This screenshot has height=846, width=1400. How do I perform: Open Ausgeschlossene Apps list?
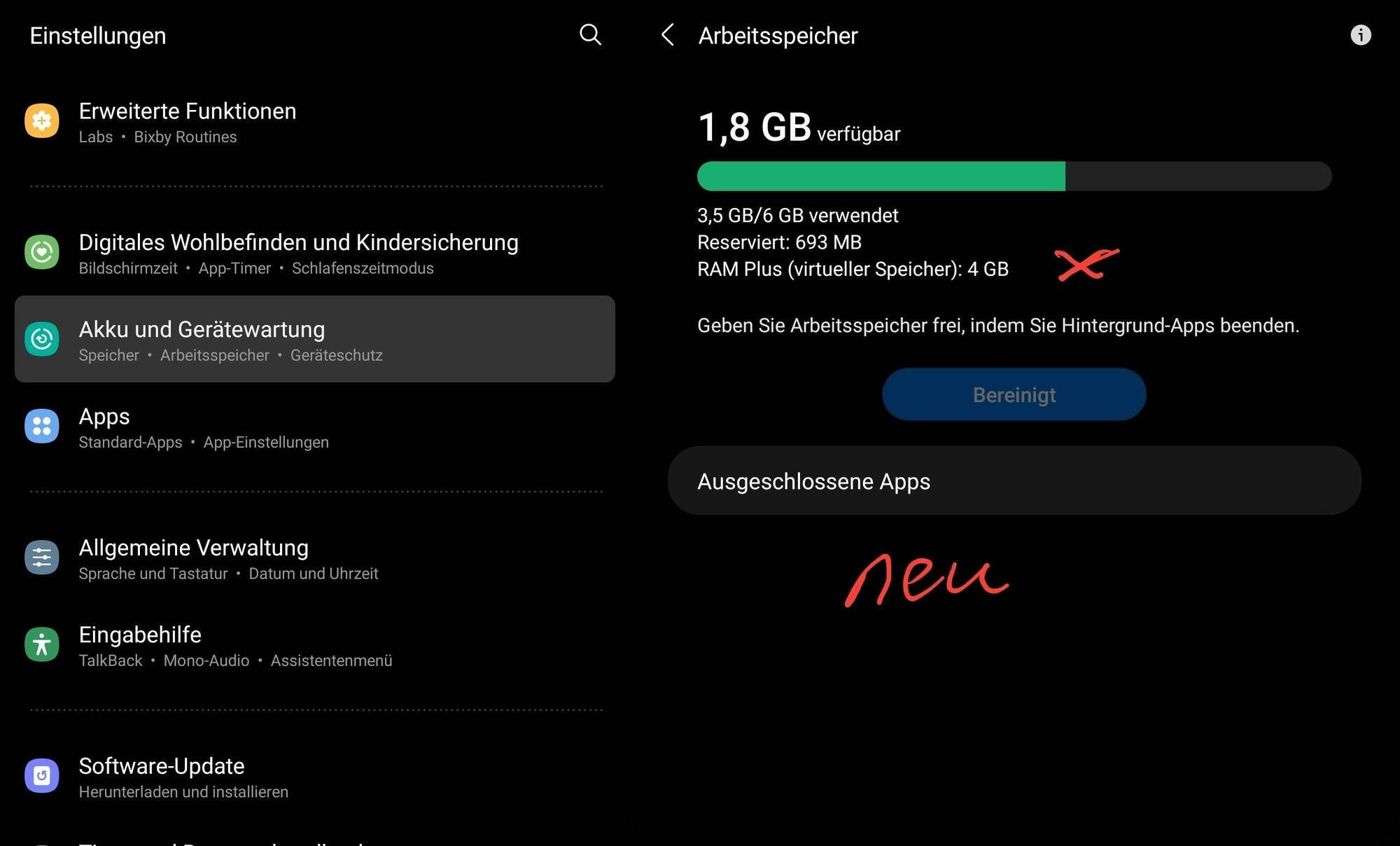pyautogui.click(x=1014, y=481)
